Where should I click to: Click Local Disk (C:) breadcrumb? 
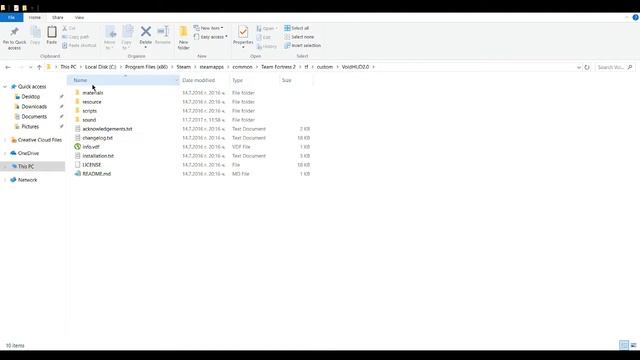[100, 67]
